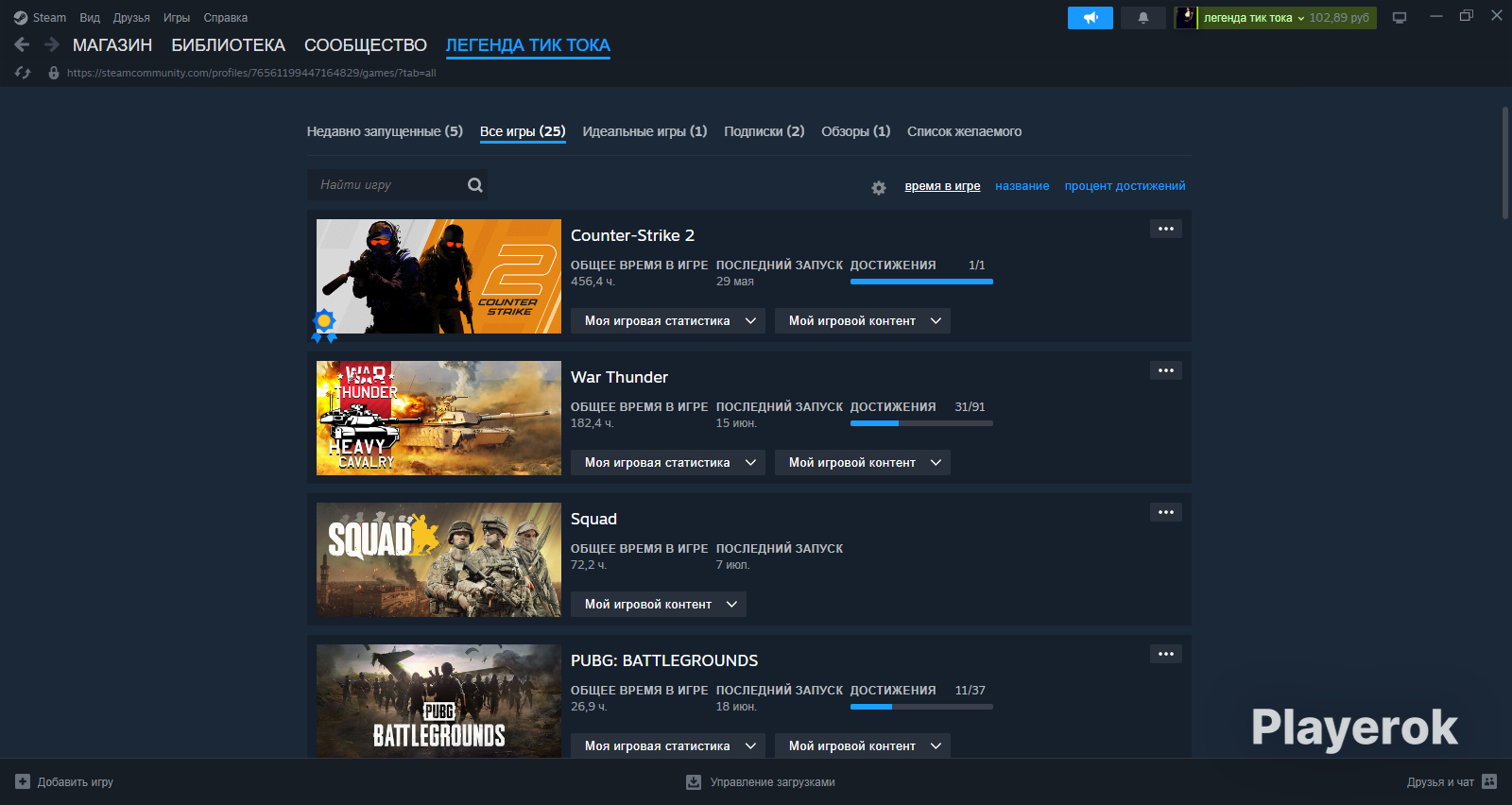
Task: Open the announcements megaphone button
Action: click(1091, 18)
